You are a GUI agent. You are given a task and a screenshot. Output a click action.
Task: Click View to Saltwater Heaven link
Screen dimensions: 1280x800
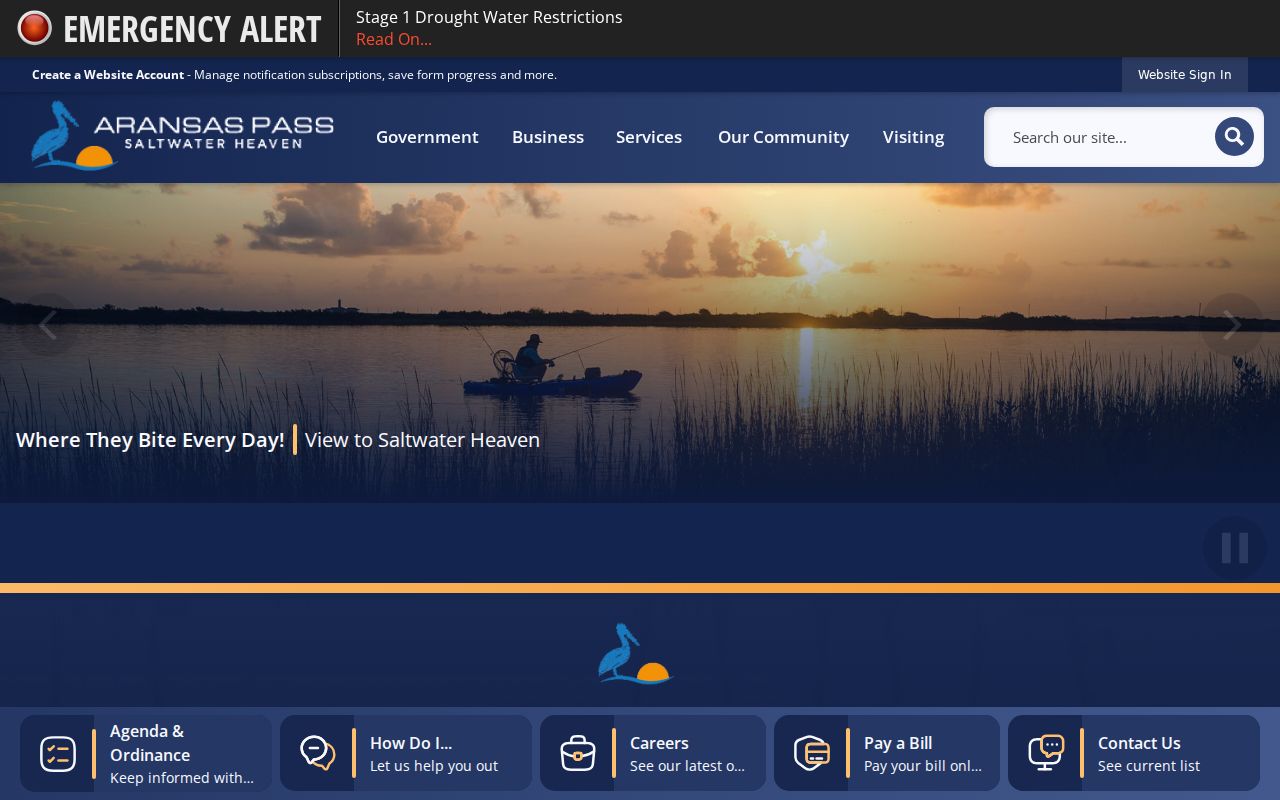pyautogui.click(x=422, y=440)
